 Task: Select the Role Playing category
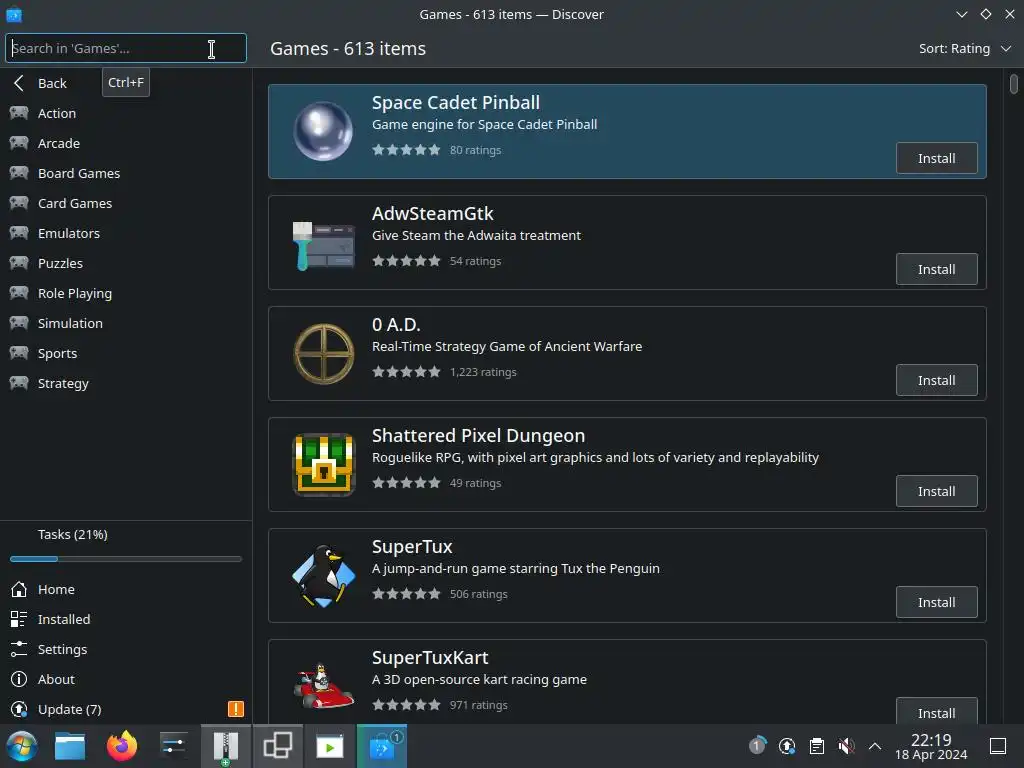coord(125,293)
